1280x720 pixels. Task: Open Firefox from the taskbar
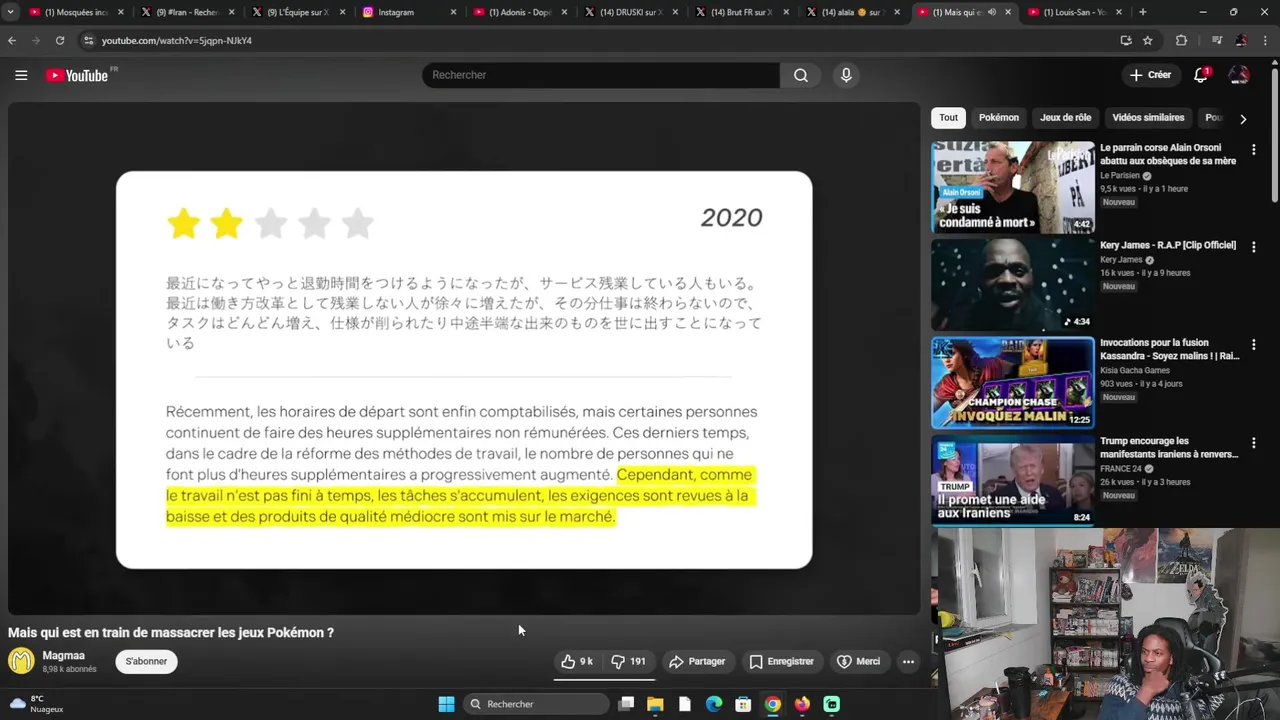click(x=802, y=704)
